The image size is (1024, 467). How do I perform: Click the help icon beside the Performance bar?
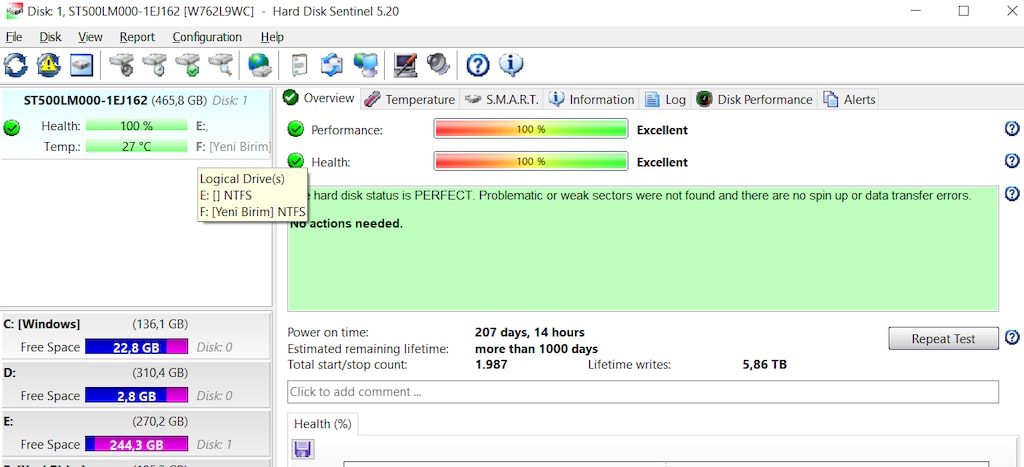[1012, 129]
